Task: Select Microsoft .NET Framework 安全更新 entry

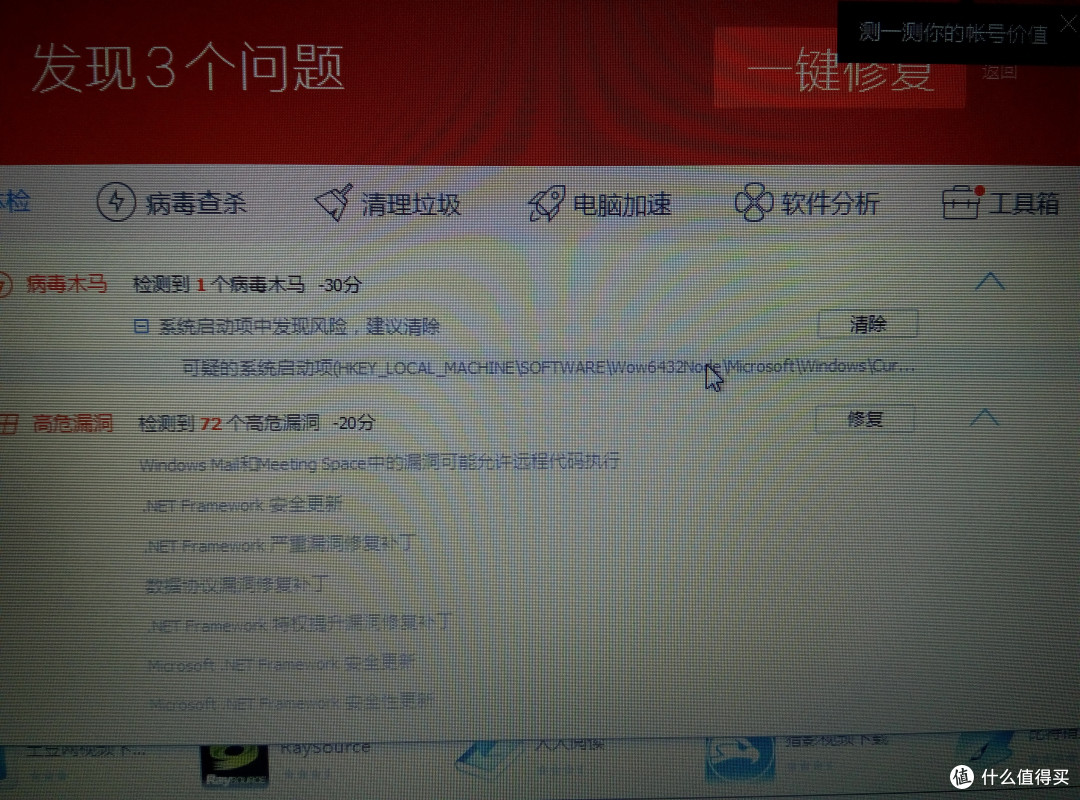Action: [x=281, y=664]
